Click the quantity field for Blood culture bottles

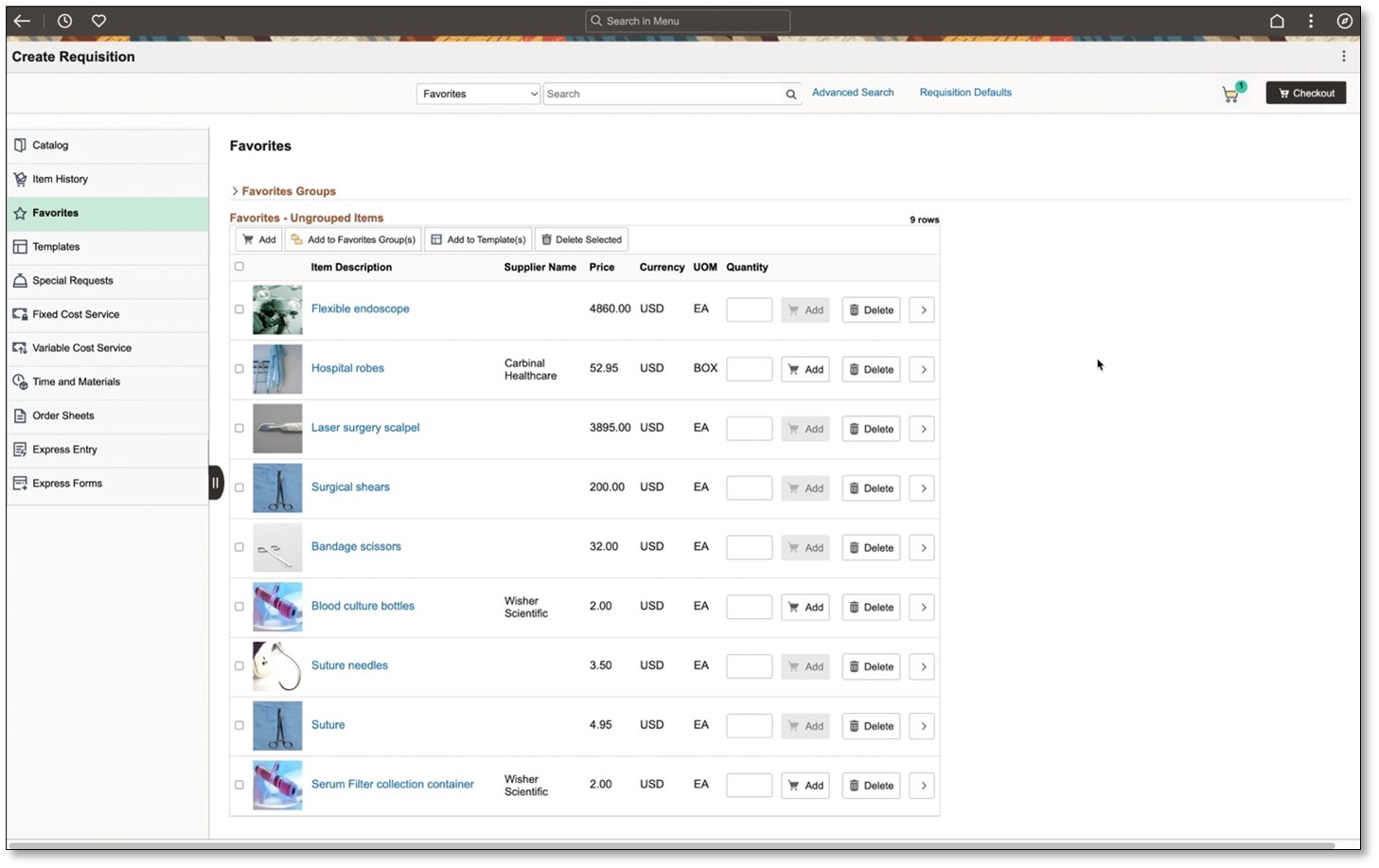(x=749, y=608)
